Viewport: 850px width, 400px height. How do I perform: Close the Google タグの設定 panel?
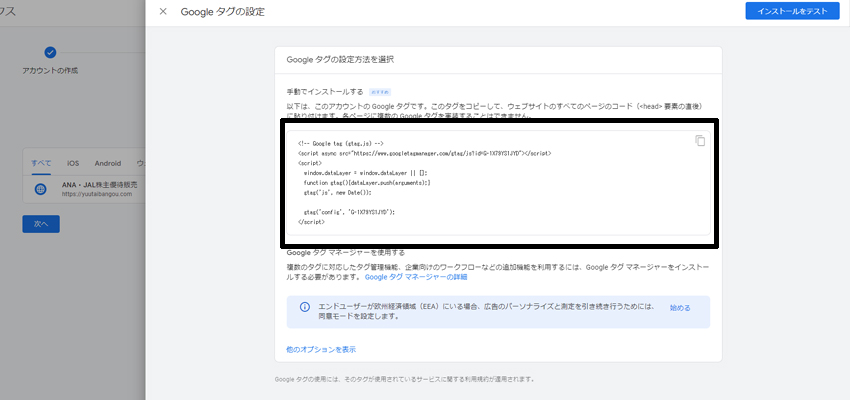[163, 11]
